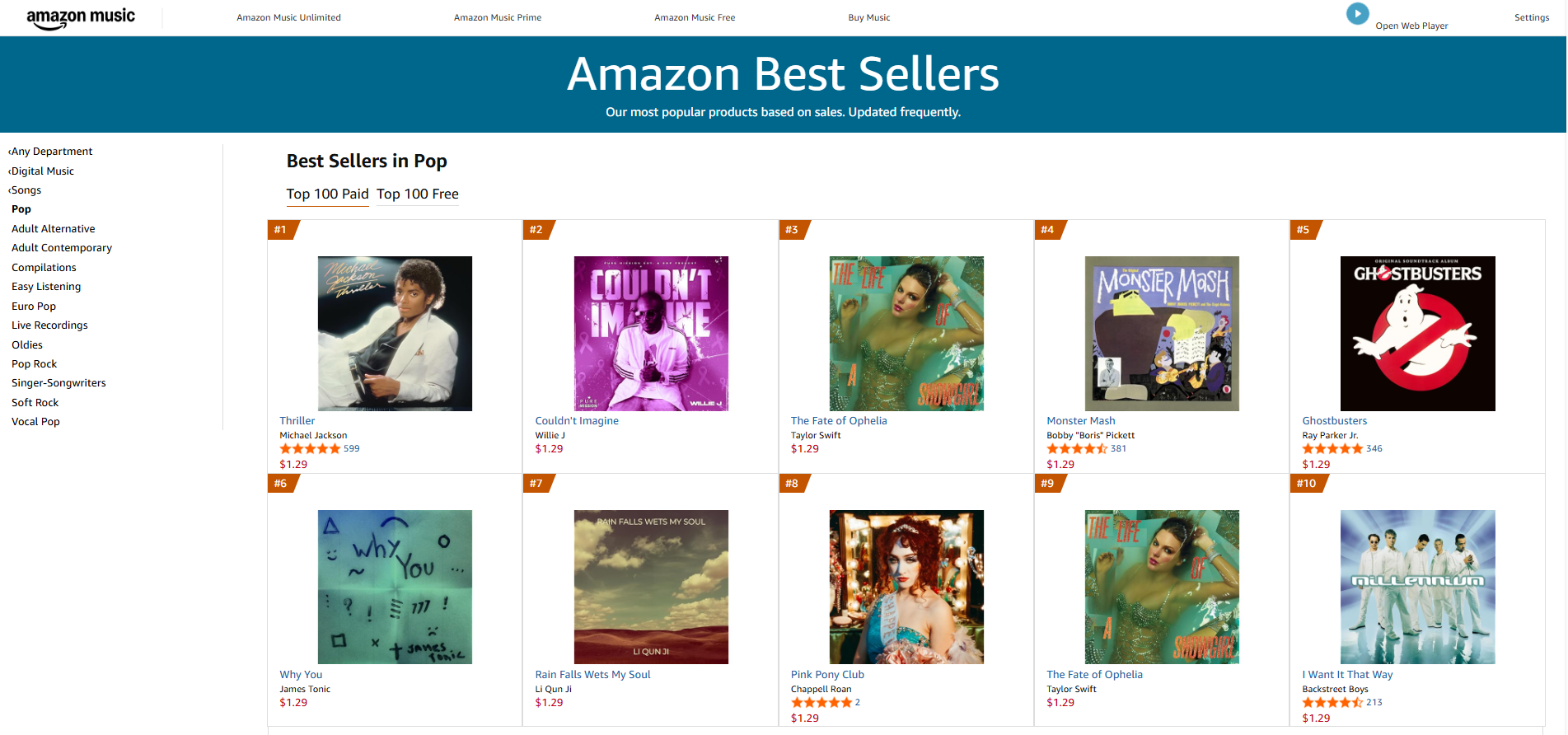Navigate up to Digital Music category
Screen dimensions: 1568x735
(x=42, y=171)
